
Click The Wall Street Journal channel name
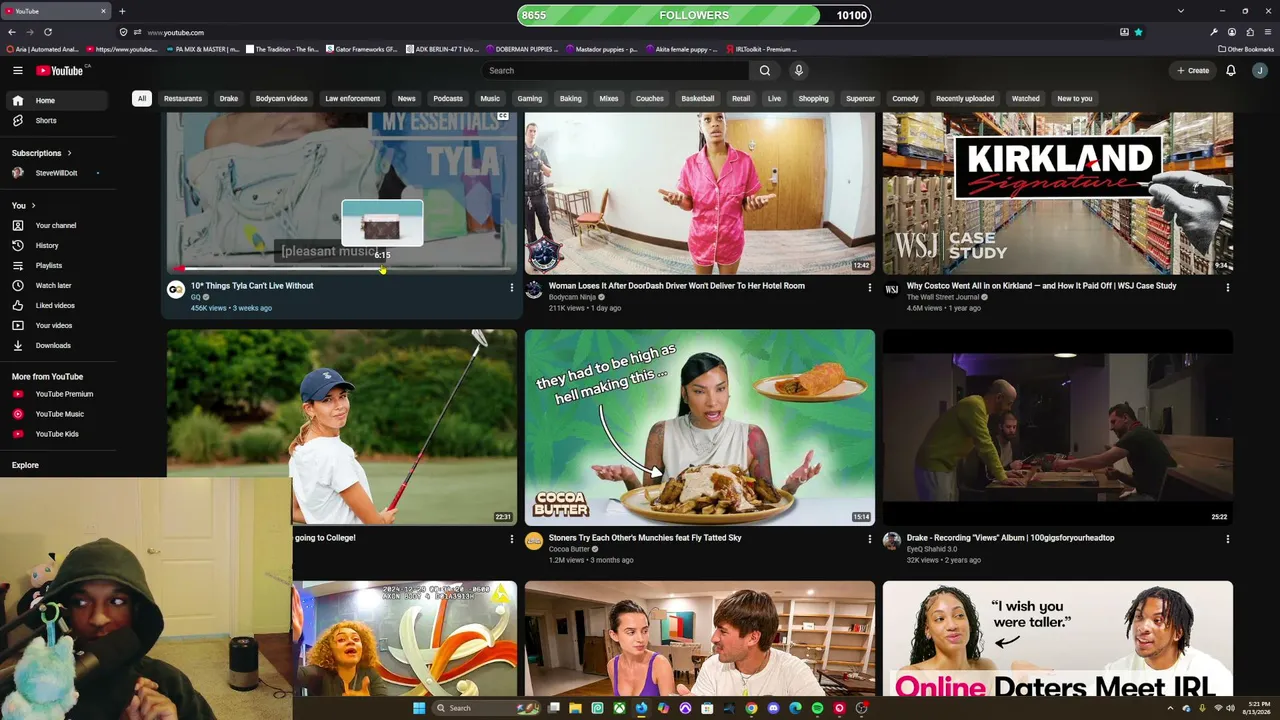tap(943, 297)
